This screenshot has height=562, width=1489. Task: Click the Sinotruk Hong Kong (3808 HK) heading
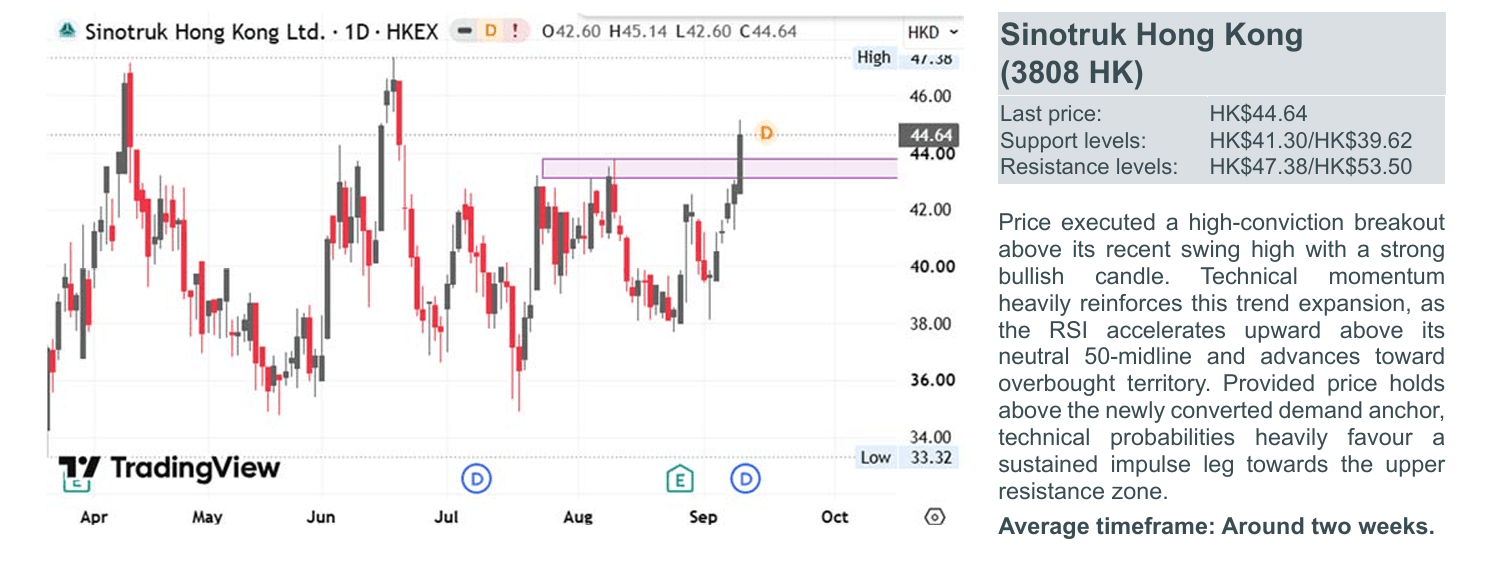[1151, 54]
